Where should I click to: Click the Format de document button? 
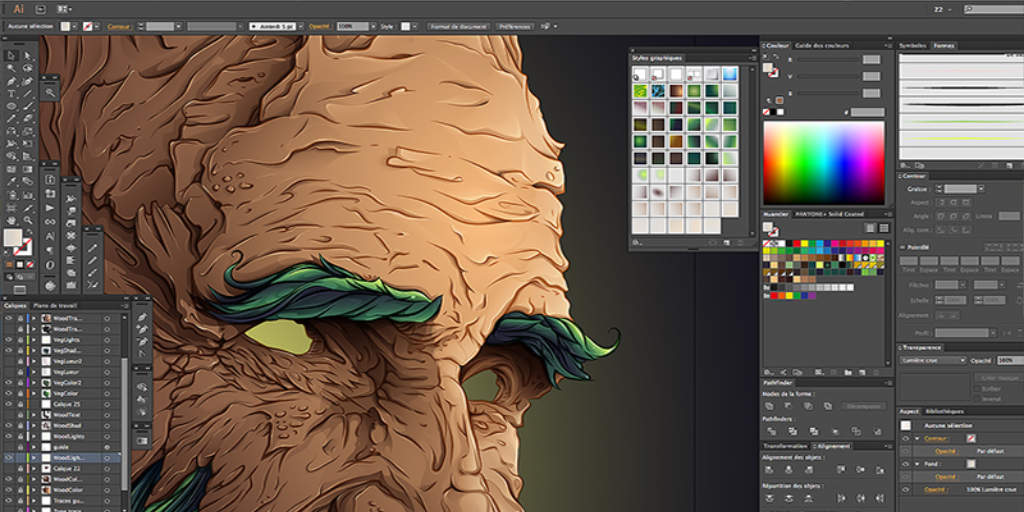point(458,26)
